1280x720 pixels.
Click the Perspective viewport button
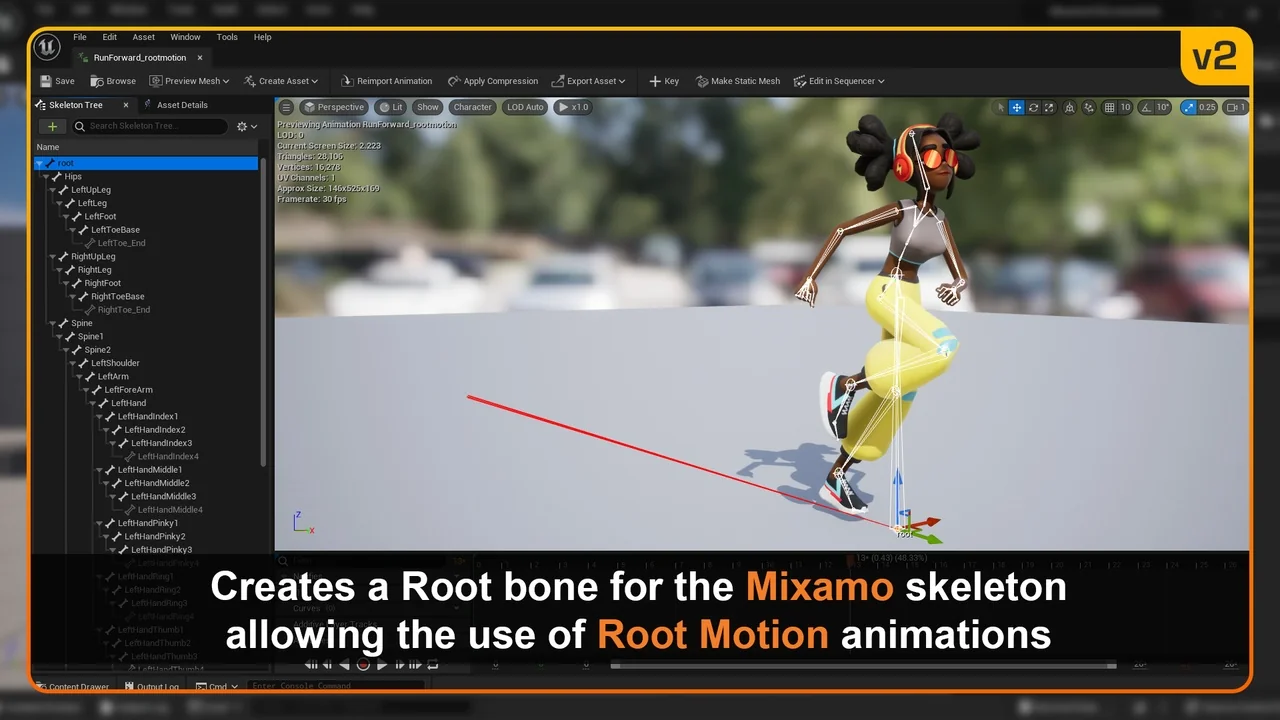[x=334, y=107]
